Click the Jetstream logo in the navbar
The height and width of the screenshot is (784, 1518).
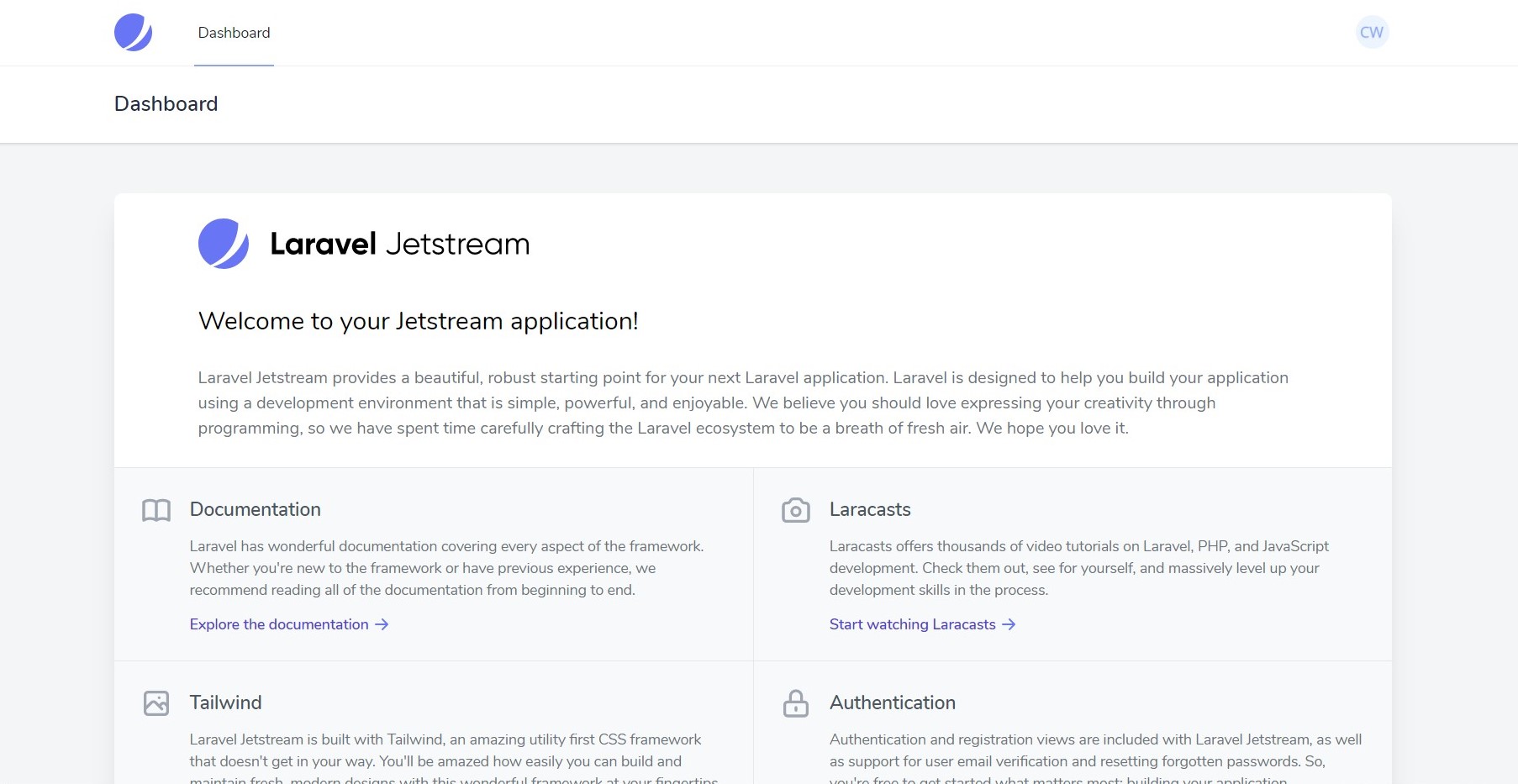point(133,33)
